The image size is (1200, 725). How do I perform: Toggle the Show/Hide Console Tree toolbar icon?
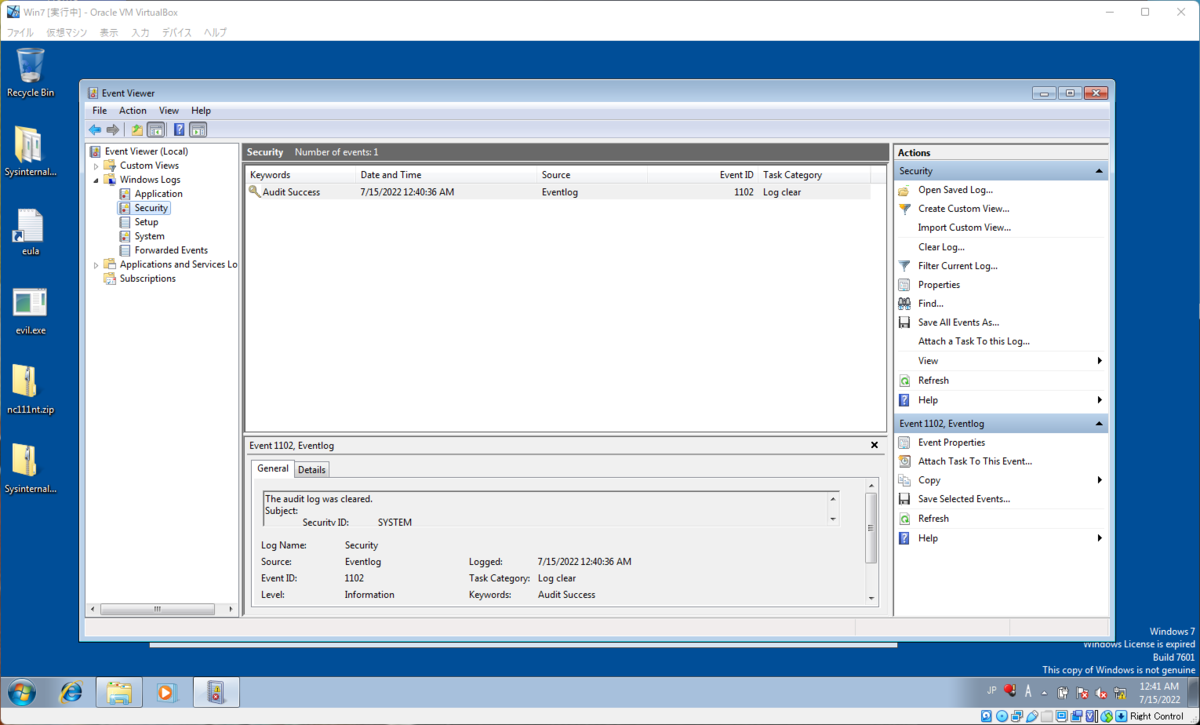point(156,130)
